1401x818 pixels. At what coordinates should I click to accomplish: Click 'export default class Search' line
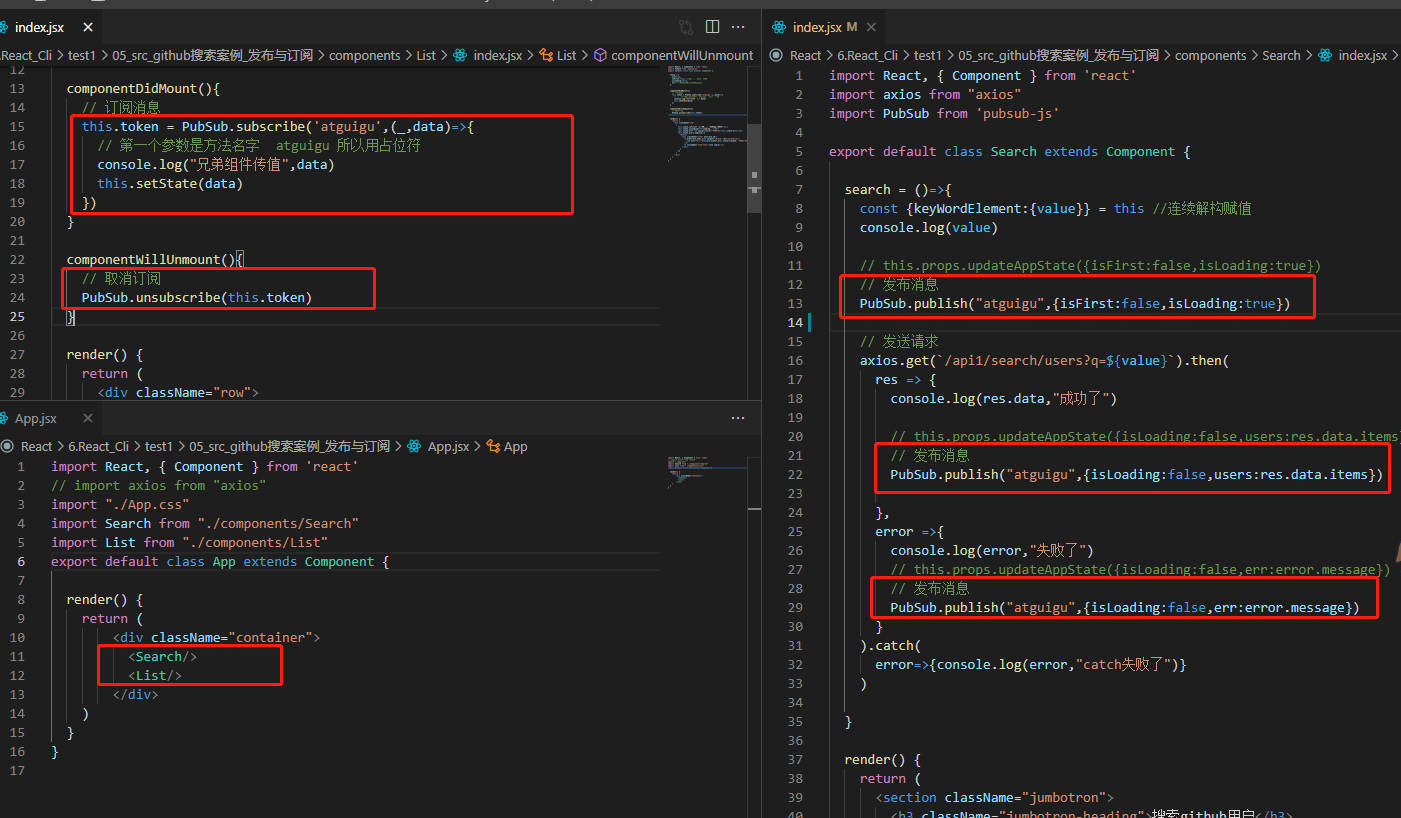tap(1009, 151)
